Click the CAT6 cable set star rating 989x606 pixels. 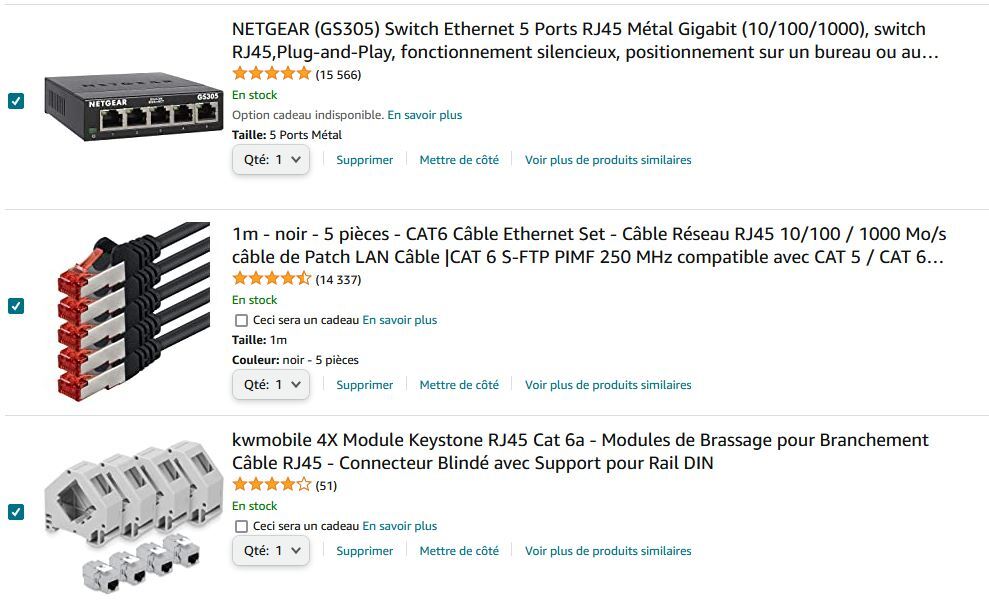pyautogui.click(x=271, y=279)
